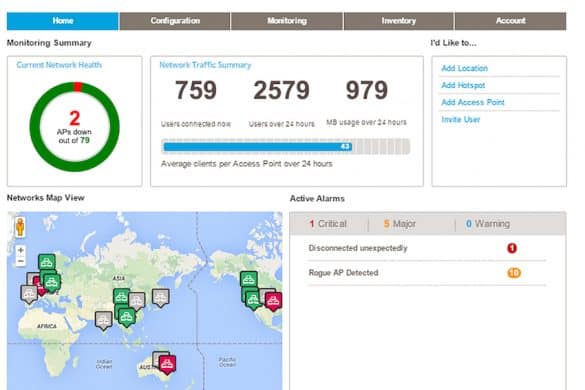This screenshot has width=585, height=390.
Task: Open the Invite User link
Action: click(461, 119)
